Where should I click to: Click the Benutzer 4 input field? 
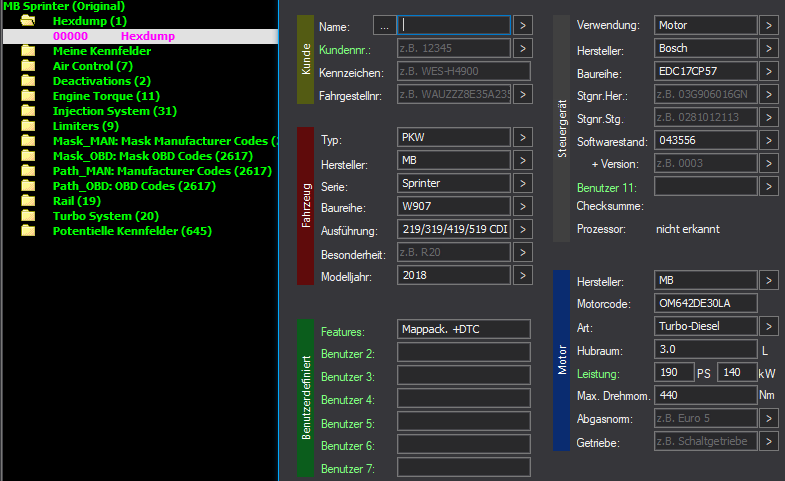pos(464,398)
